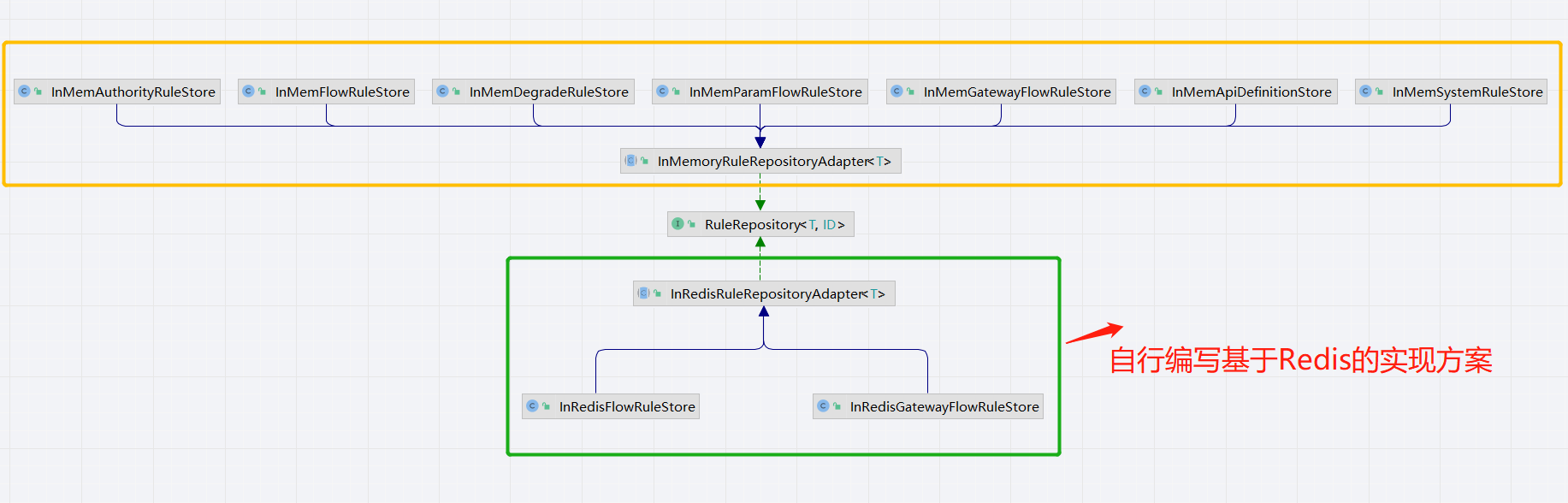Select the RuleRepository interface node
The image size is (1568, 503).
coord(760,224)
